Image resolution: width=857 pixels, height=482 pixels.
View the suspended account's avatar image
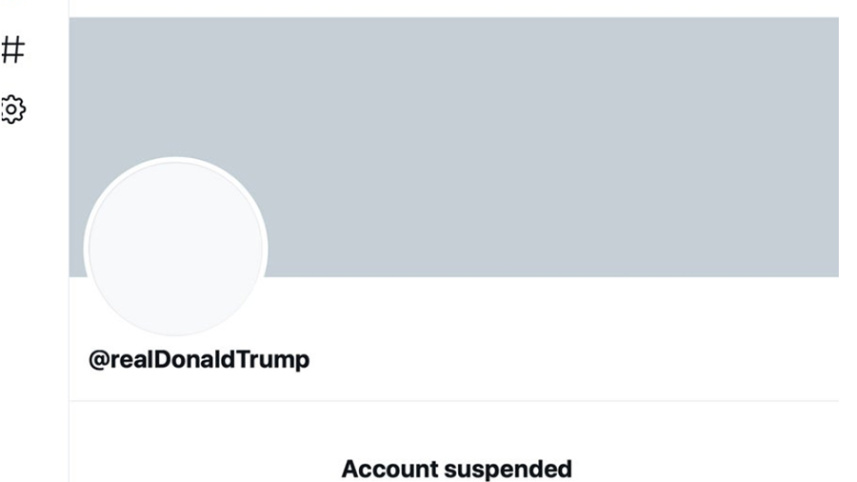[x=176, y=248]
